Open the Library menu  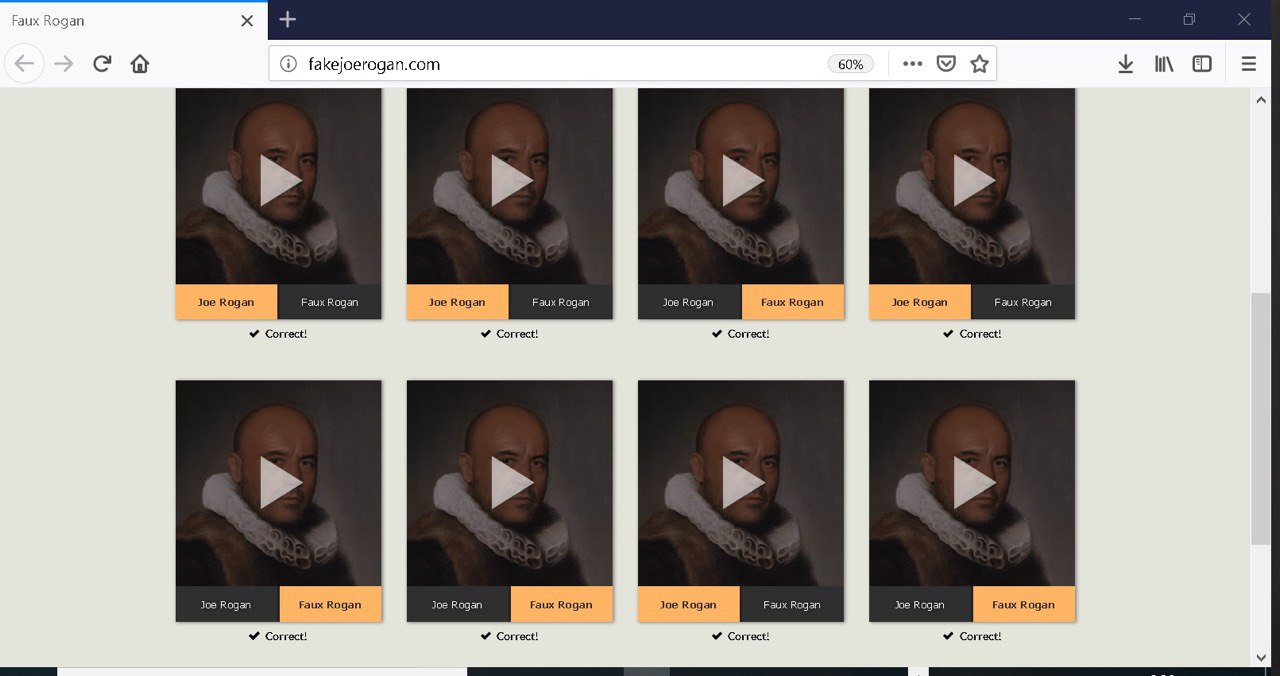click(x=1164, y=64)
